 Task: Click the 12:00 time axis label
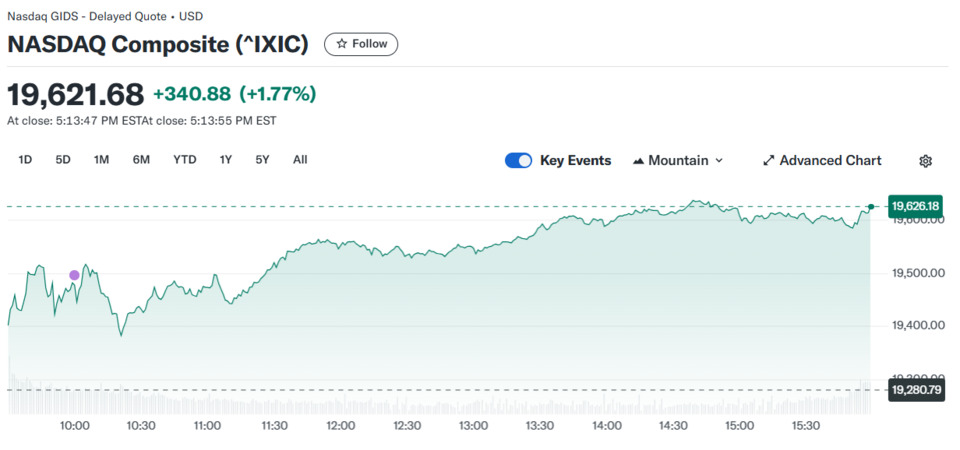[340, 426]
